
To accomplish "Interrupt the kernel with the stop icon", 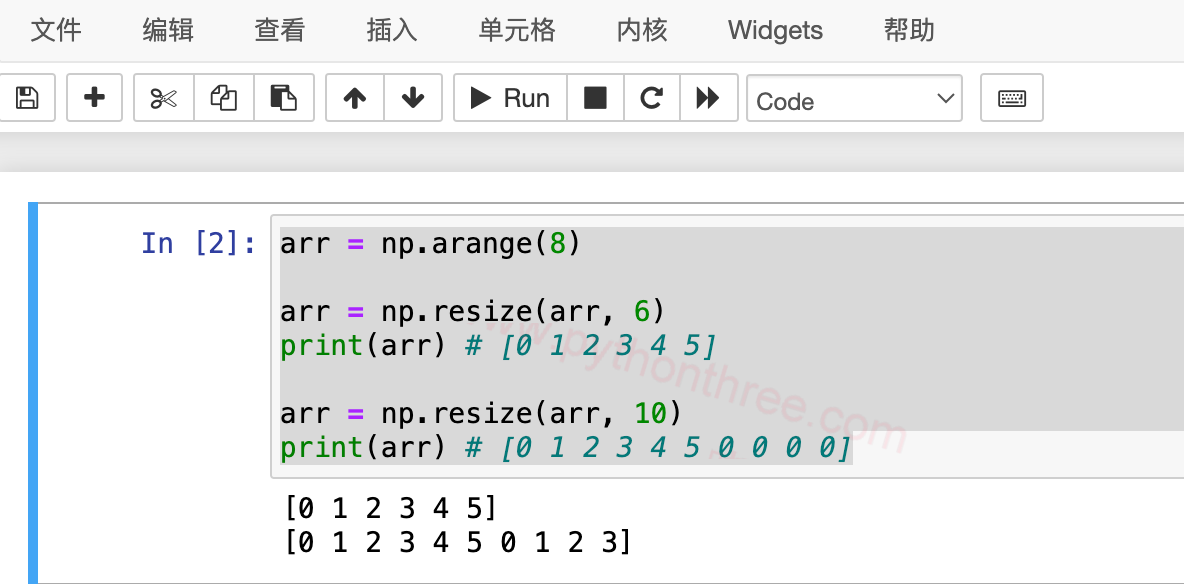I will [x=595, y=97].
